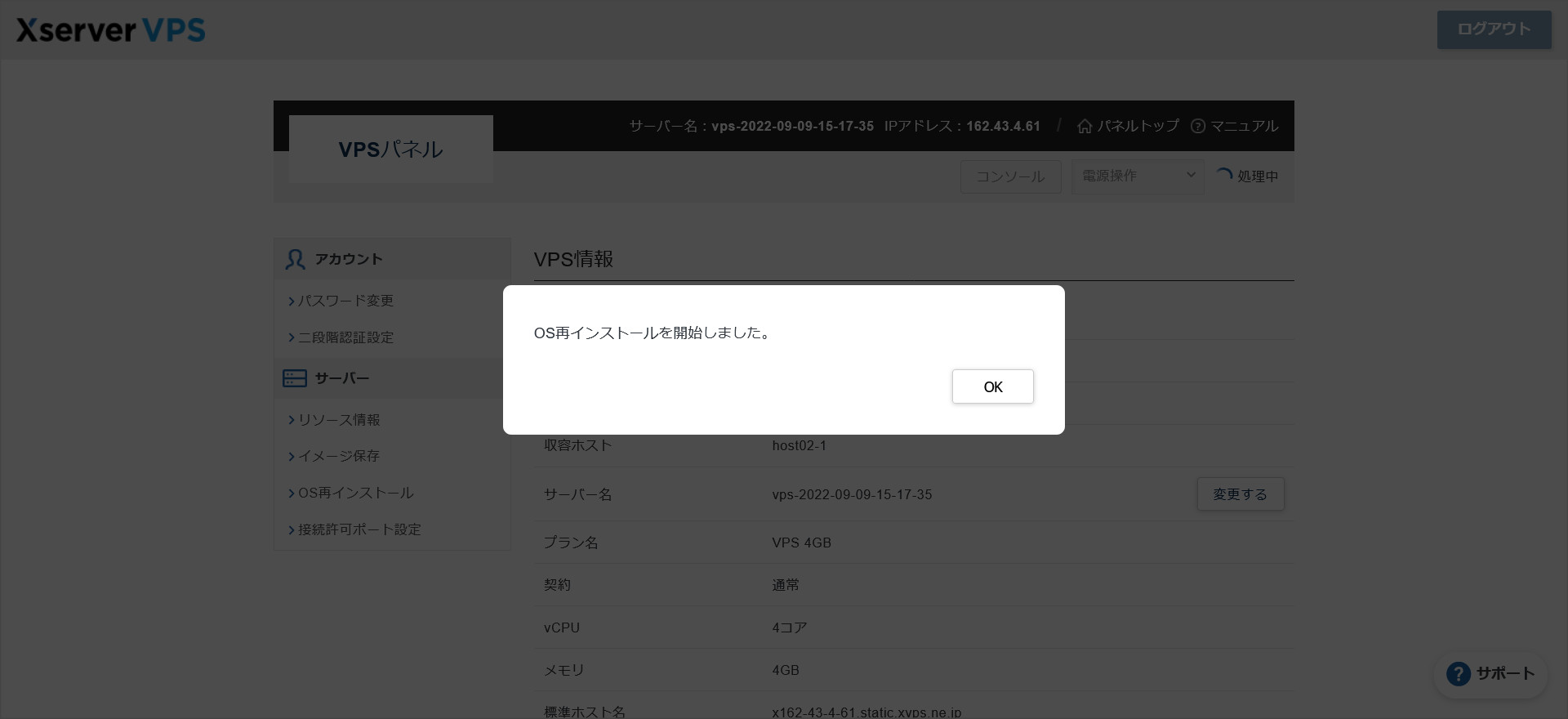Click the サーバー section header text
The image size is (1568, 719).
coord(342,378)
